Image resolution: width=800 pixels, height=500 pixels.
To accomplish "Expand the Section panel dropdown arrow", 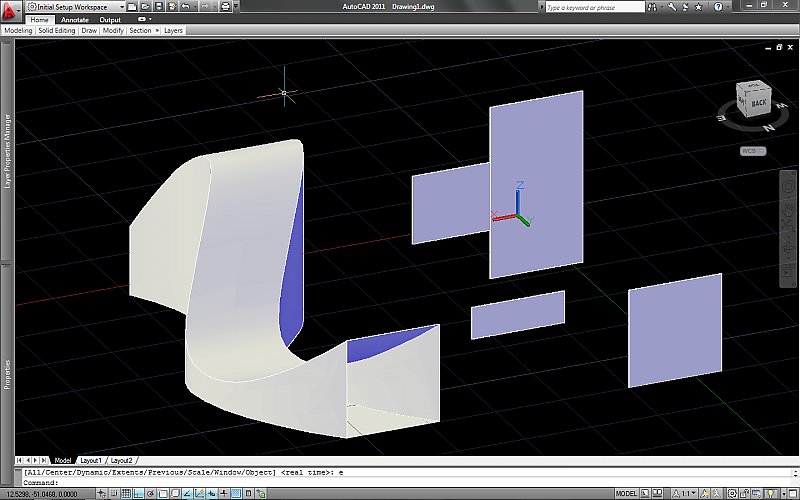I will (x=157, y=30).
